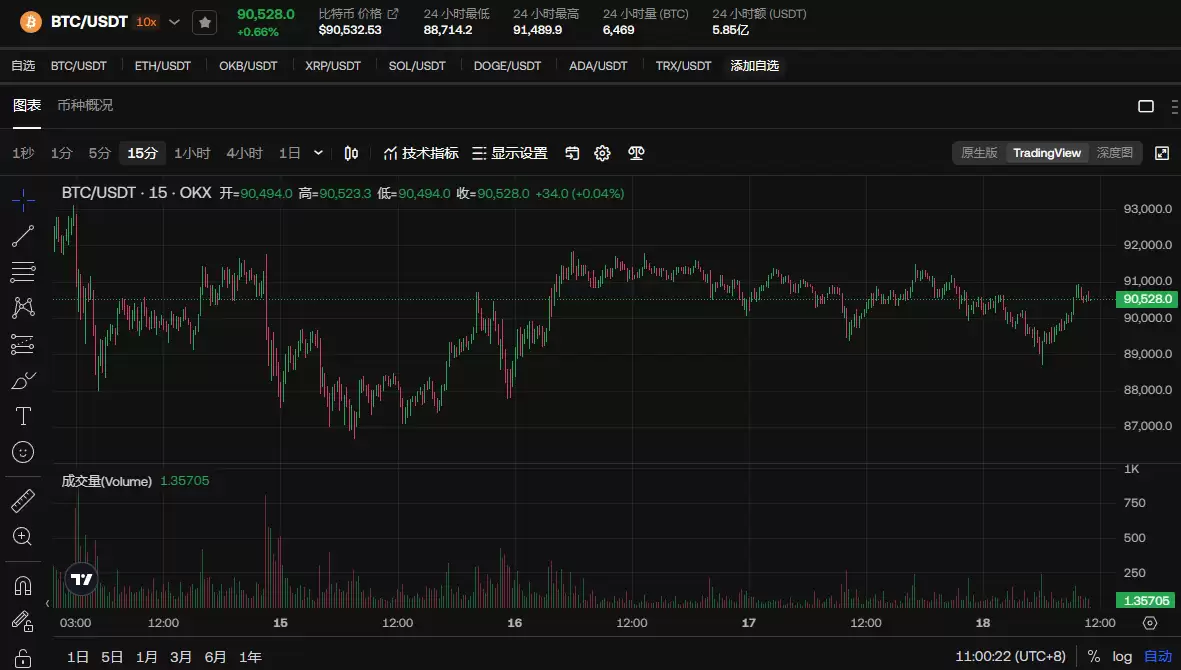Viewport: 1181px width, 670px height.
Task: Select the crosshair cursor tool
Action: pos(22,199)
